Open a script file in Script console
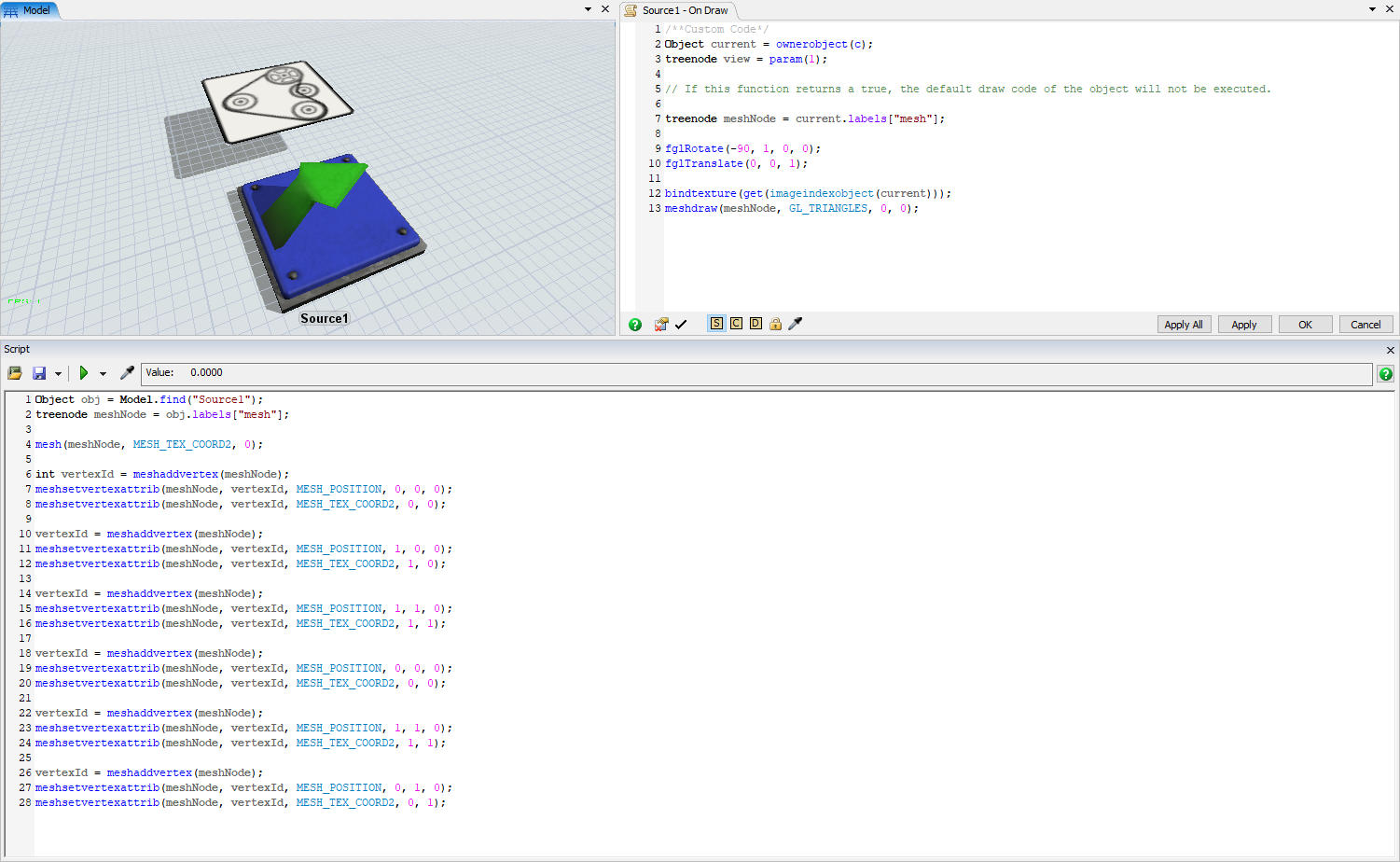Image resolution: width=1400 pixels, height=862 pixels. click(x=15, y=373)
